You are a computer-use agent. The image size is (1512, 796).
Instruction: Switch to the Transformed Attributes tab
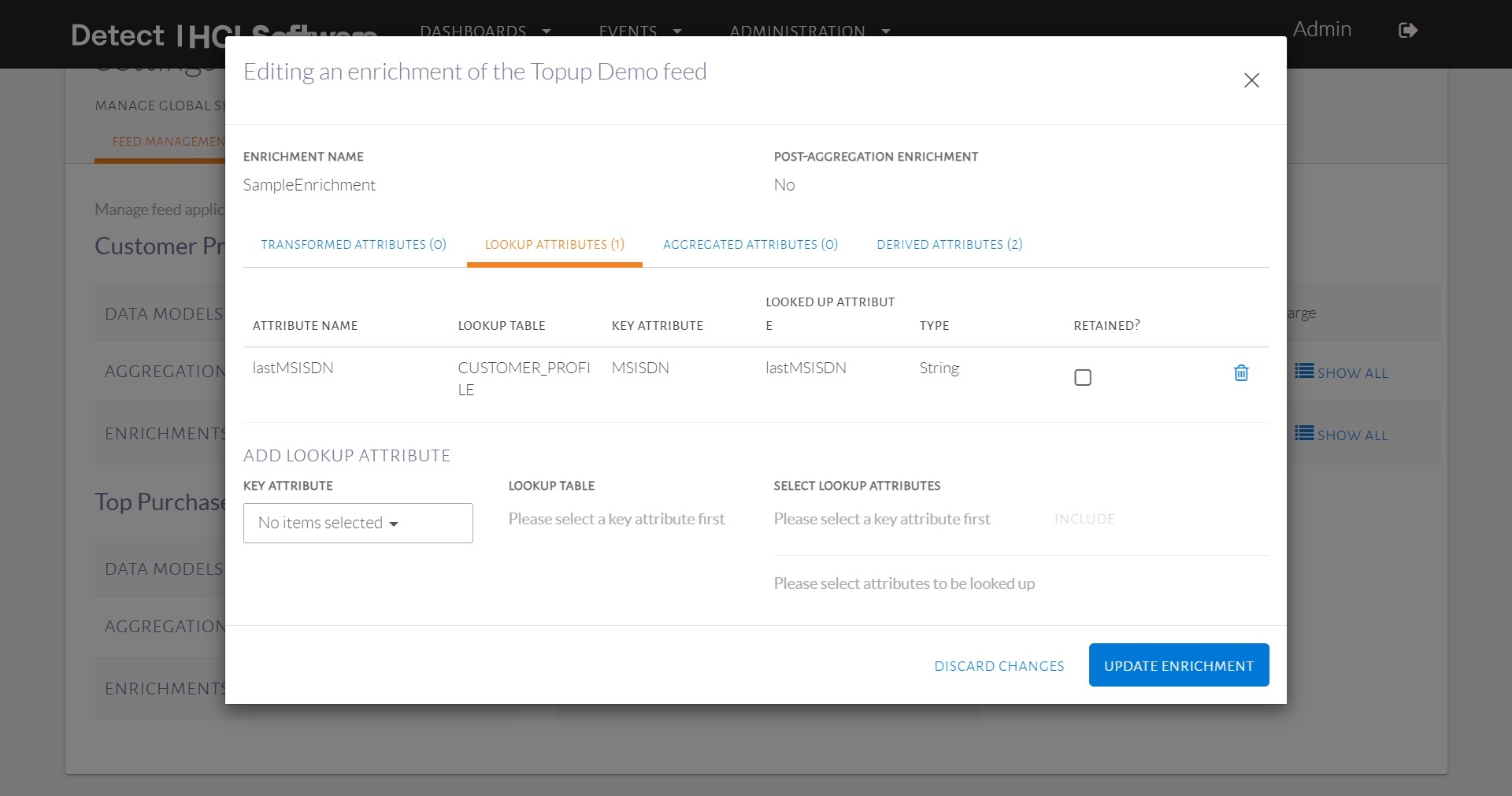click(x=354, y=245)
